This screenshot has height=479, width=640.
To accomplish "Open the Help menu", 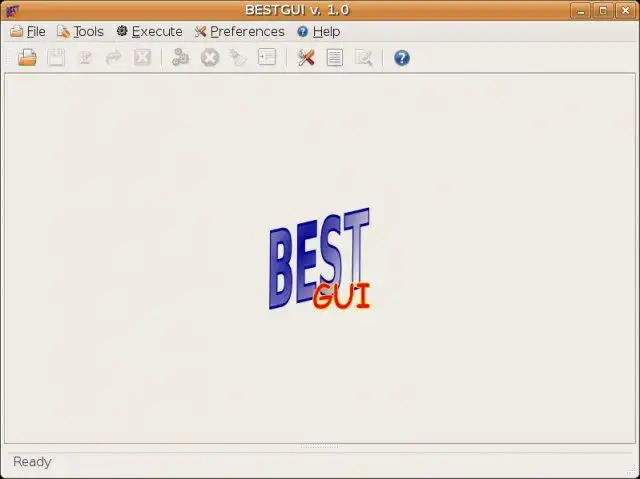I will coord(319,32).
